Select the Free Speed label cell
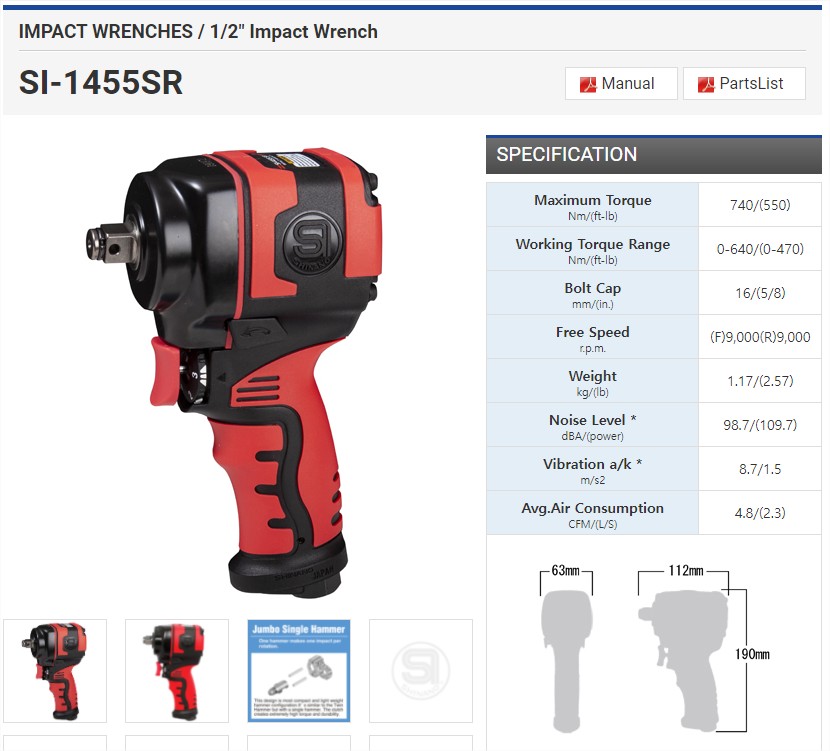Image resolution: width=830 pixels, height=751 pixels. tap(592, 337)
